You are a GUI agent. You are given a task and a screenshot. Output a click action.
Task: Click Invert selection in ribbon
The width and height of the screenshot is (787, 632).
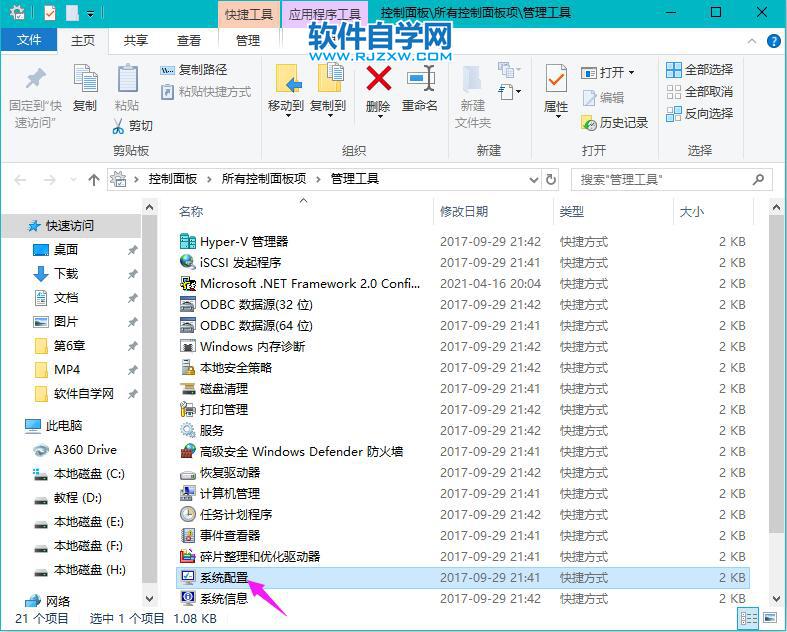pos(698,114)
